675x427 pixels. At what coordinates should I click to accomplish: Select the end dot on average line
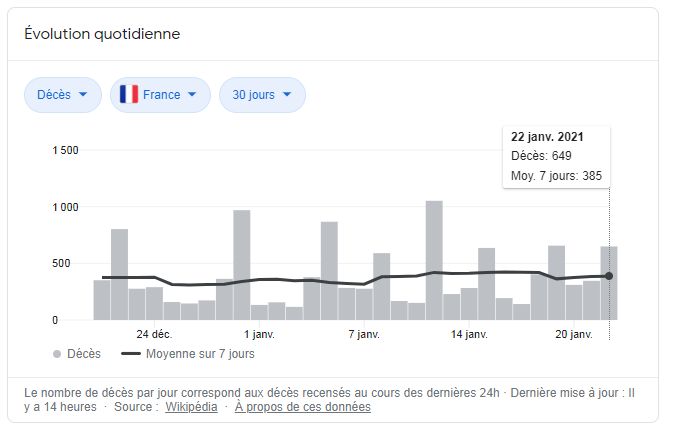click(x=609, y=276)
